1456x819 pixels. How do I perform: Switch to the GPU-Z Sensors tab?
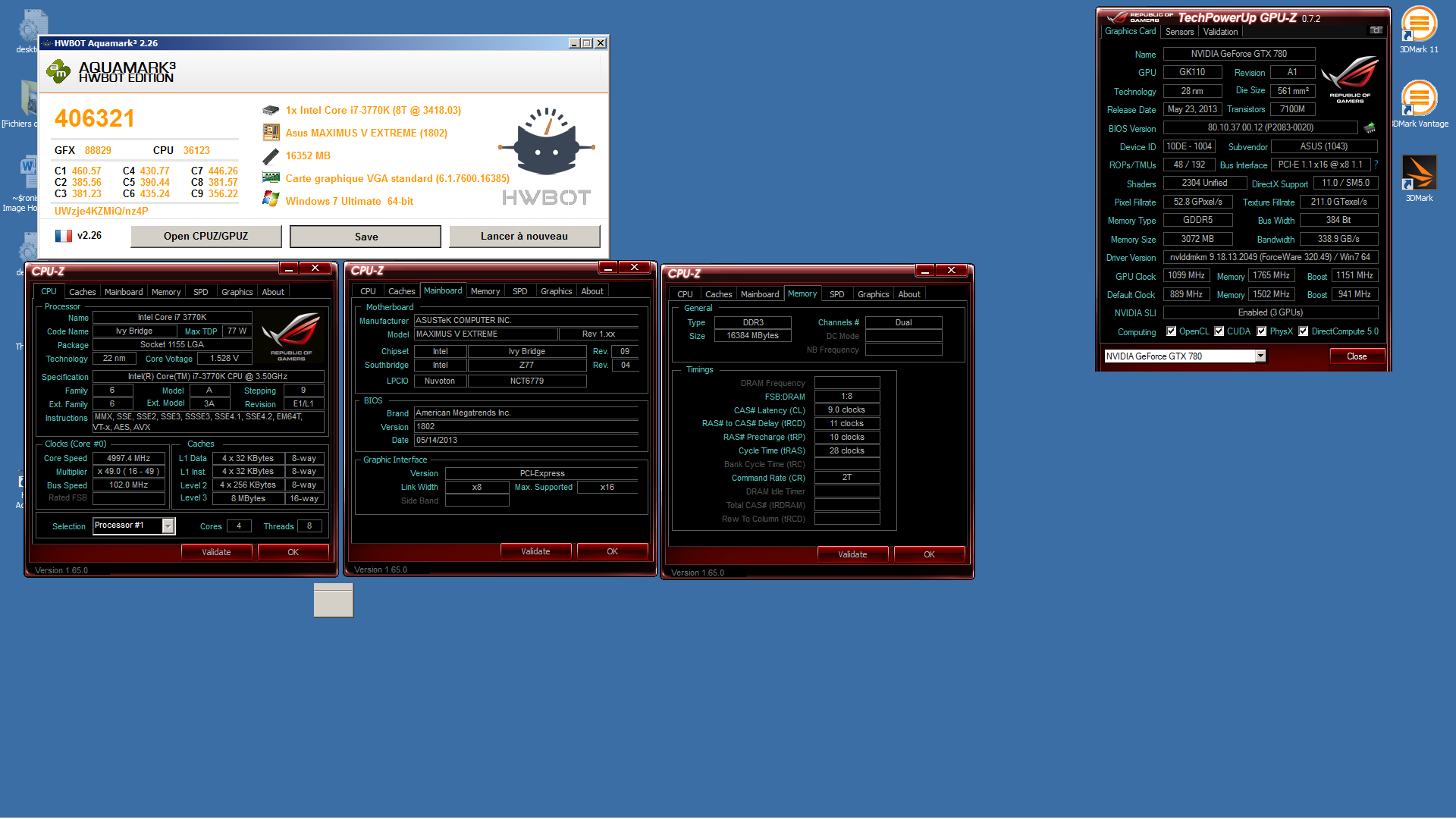point(1179,32)
